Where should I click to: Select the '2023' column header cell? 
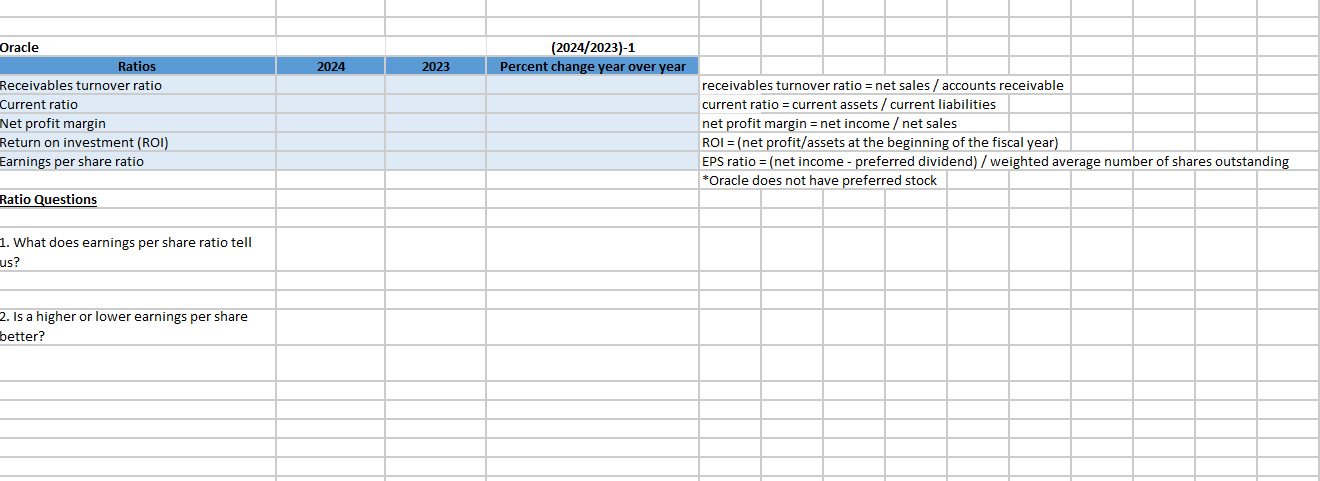(435, 66)
